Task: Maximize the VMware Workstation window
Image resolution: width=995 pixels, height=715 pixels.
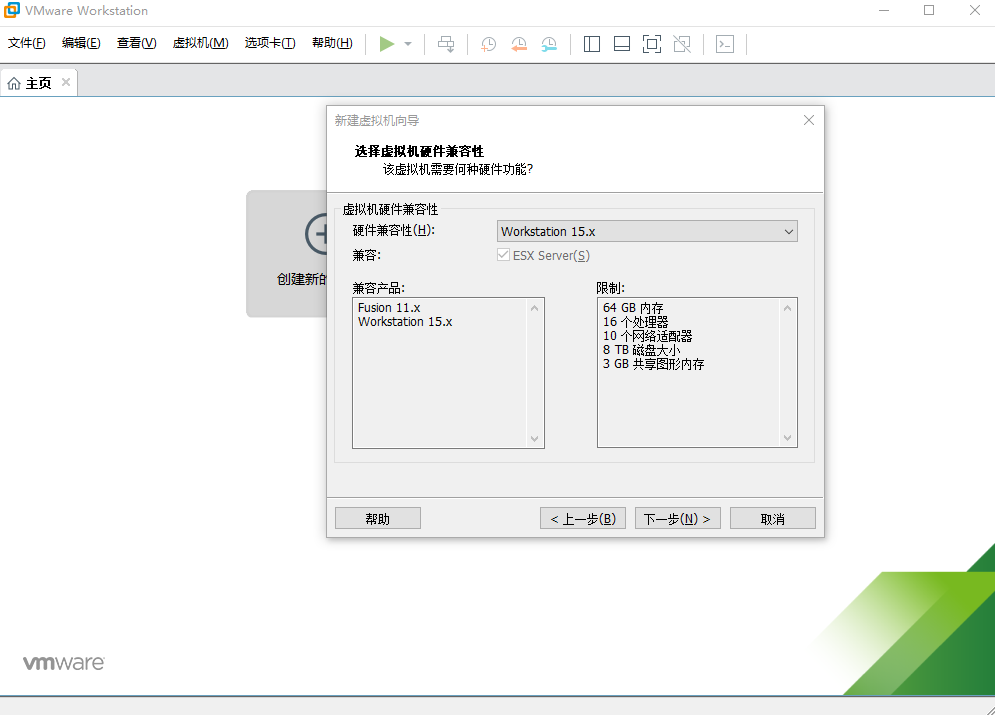Action: 929,10
